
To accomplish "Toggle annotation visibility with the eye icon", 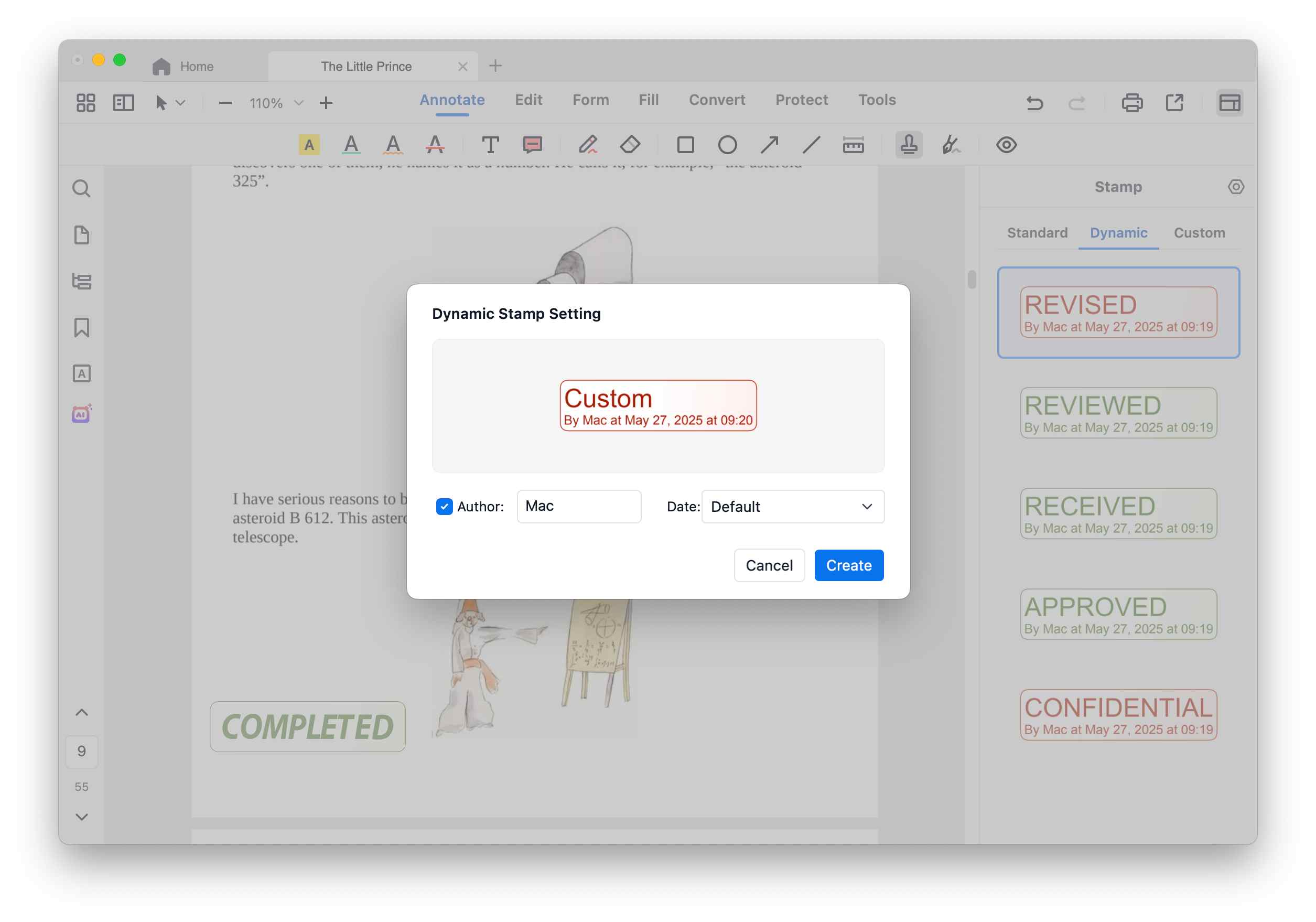I will coord(1007,145).
